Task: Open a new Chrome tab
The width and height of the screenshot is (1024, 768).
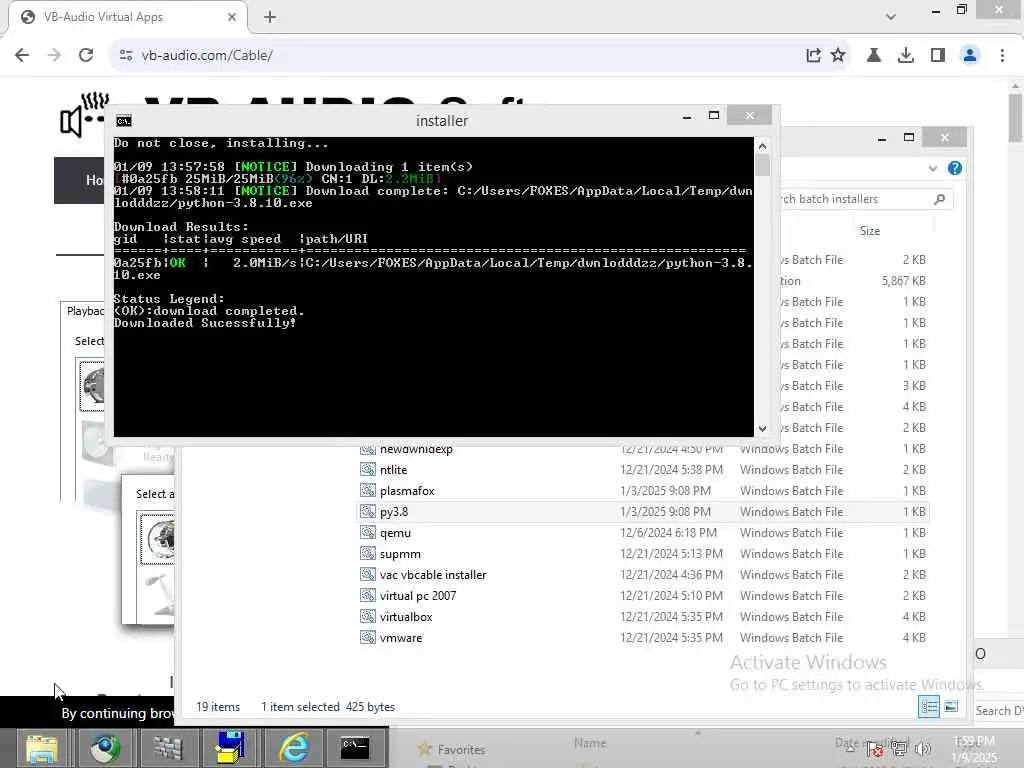Action: coord(270,17)
